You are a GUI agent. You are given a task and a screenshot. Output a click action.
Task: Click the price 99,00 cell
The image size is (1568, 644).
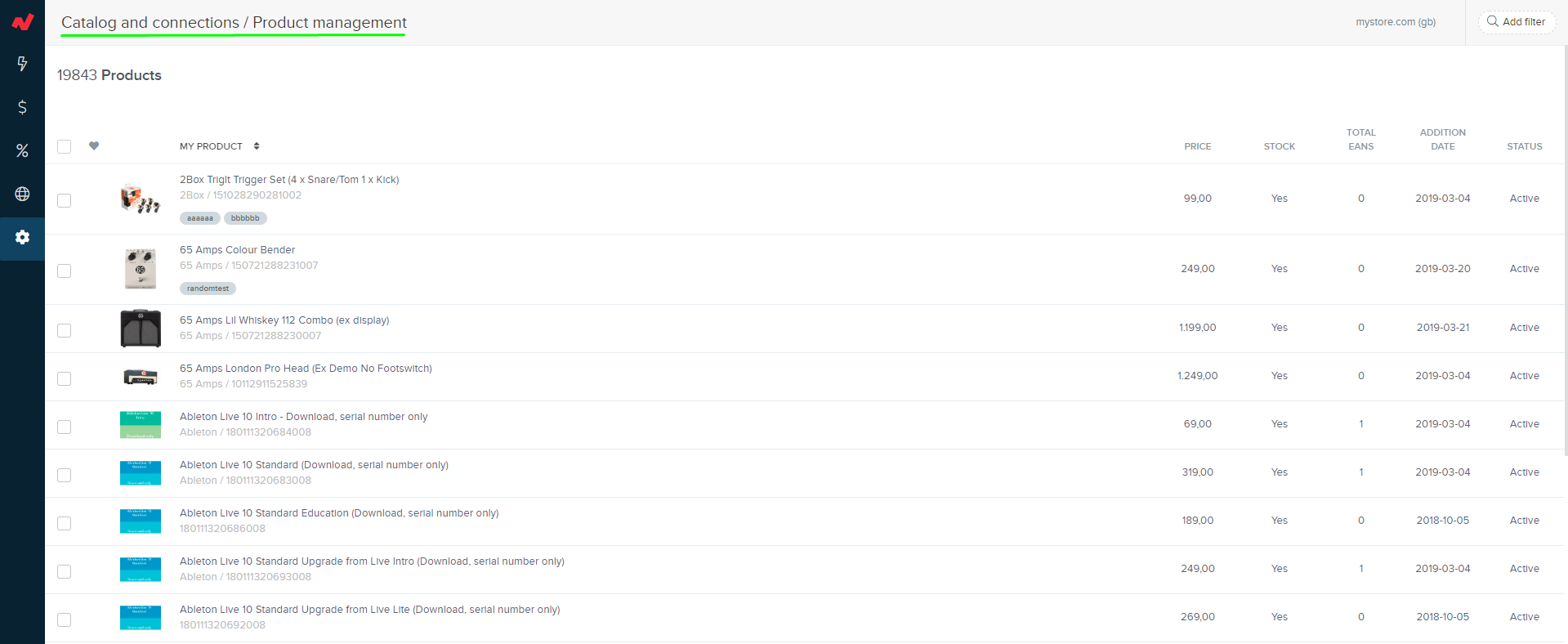coord(1197,199)
